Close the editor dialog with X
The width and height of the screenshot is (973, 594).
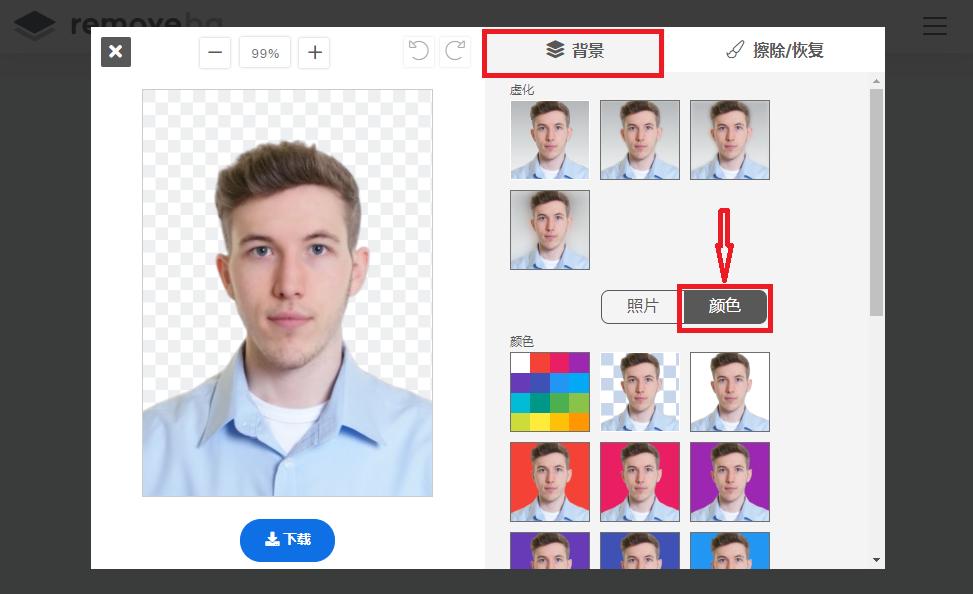pos(115,51)
